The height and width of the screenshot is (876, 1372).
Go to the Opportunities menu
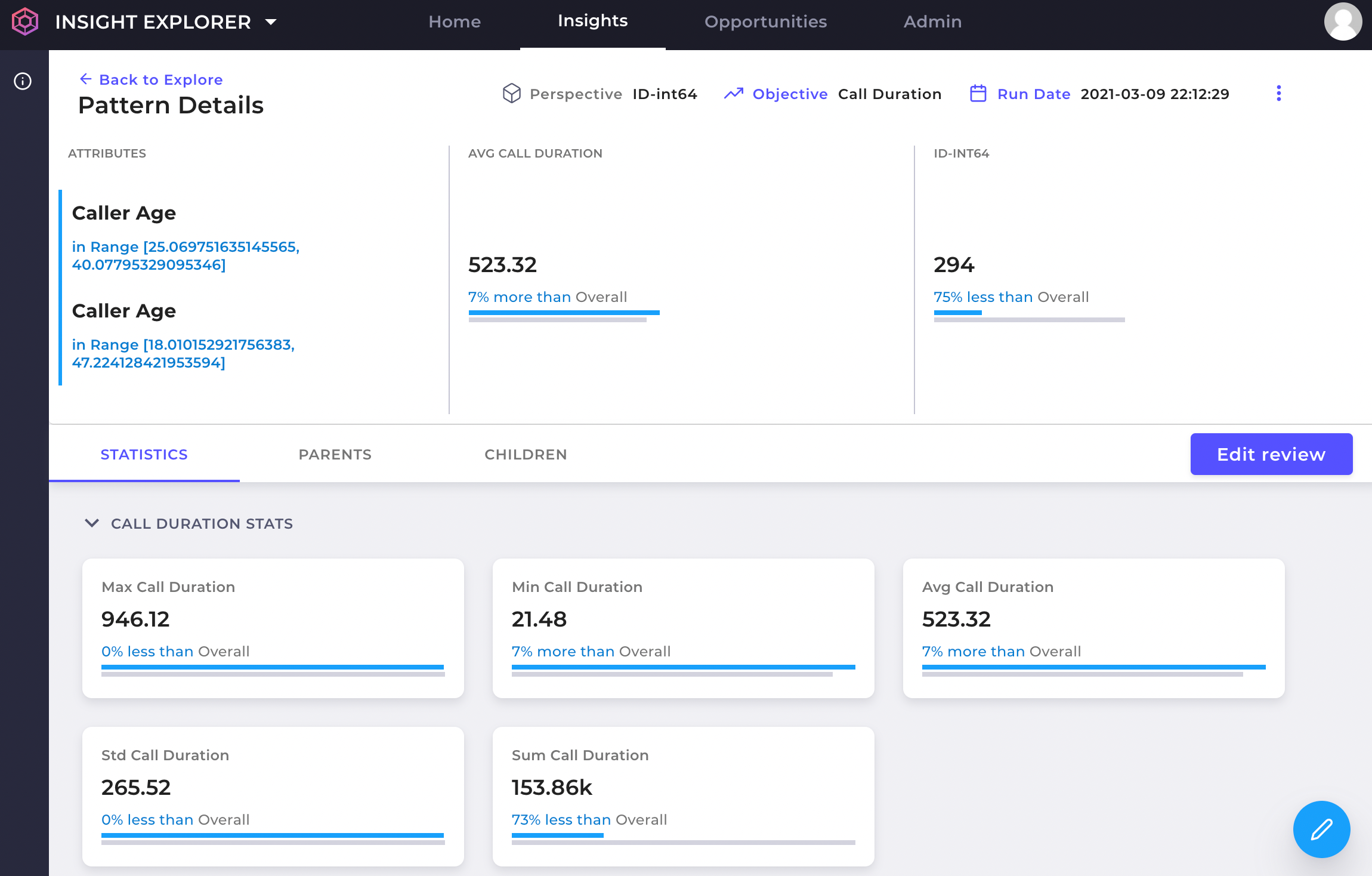[x=765, y=22]
